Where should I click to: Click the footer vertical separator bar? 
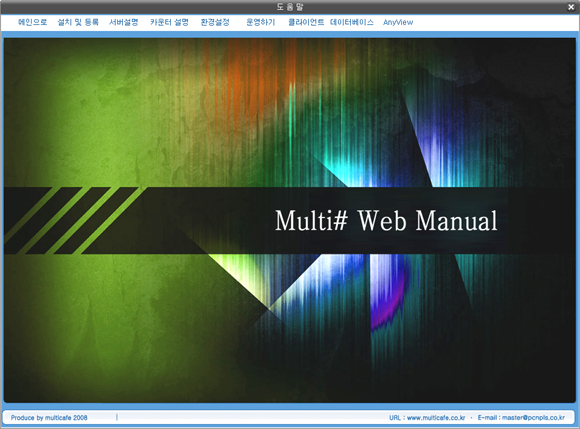[117, 417]
